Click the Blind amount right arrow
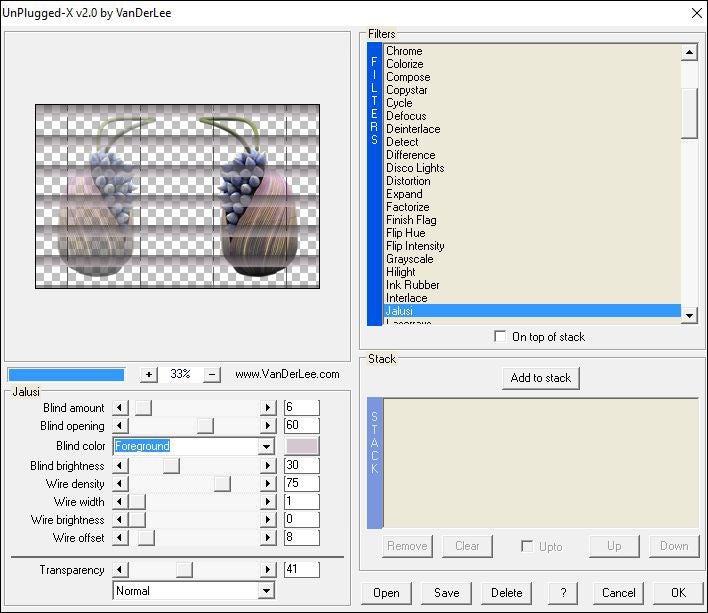The height and width of the screenshot is (613, 708). point(267,408)
